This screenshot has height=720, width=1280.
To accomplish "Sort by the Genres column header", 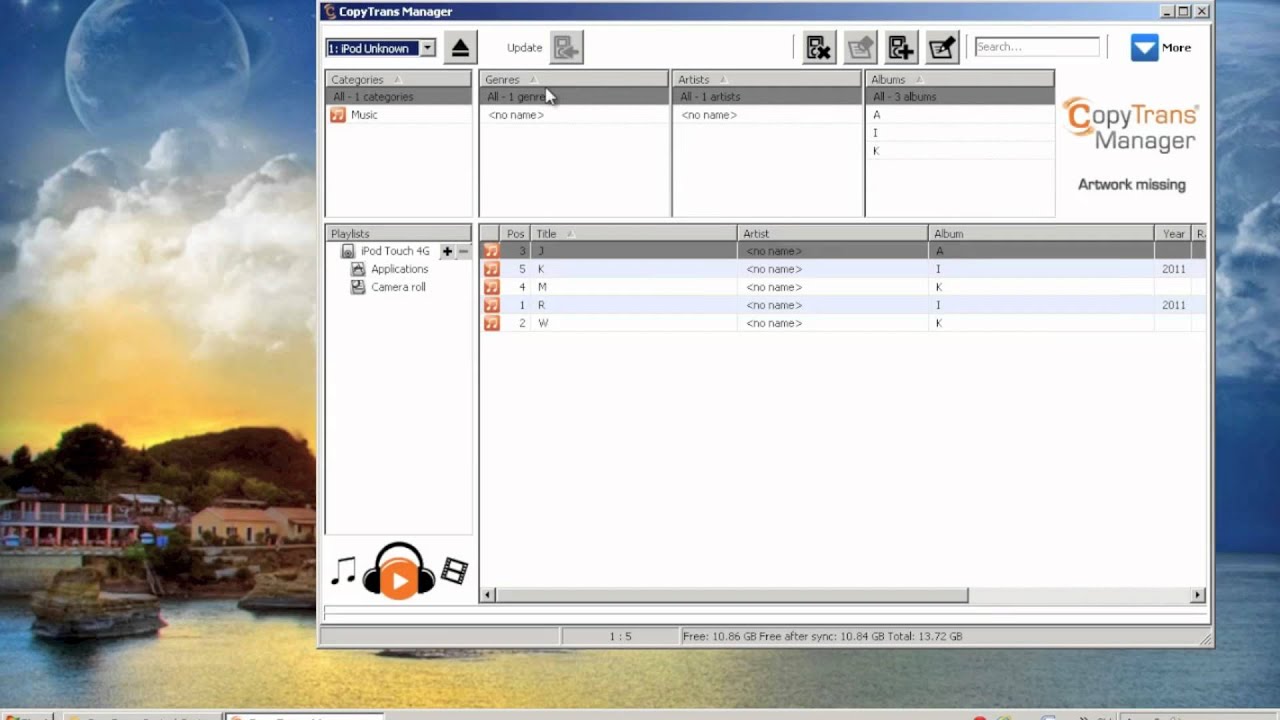I will (573, 79).
